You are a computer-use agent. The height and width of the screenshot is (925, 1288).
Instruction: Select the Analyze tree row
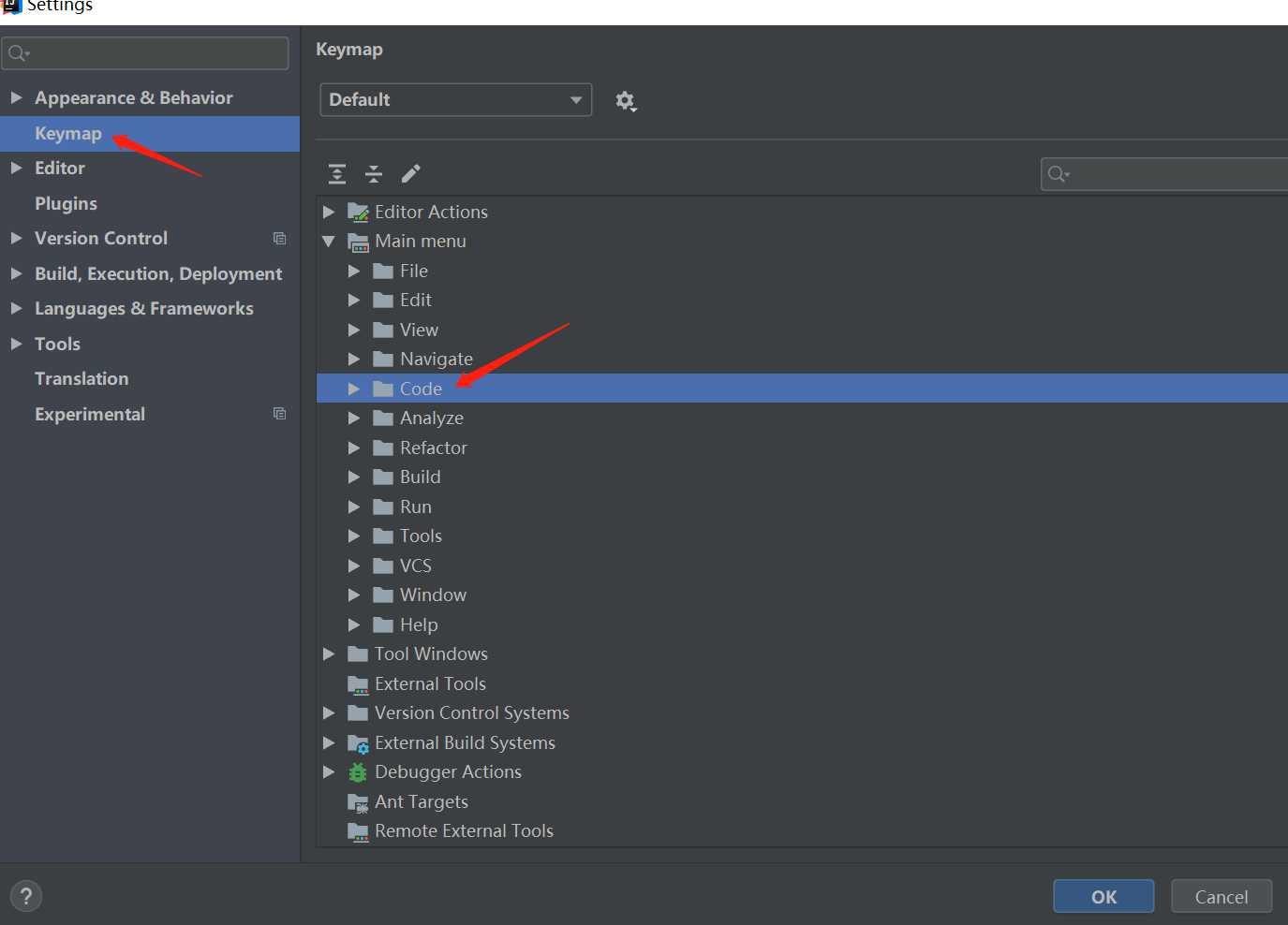[802, 418]
